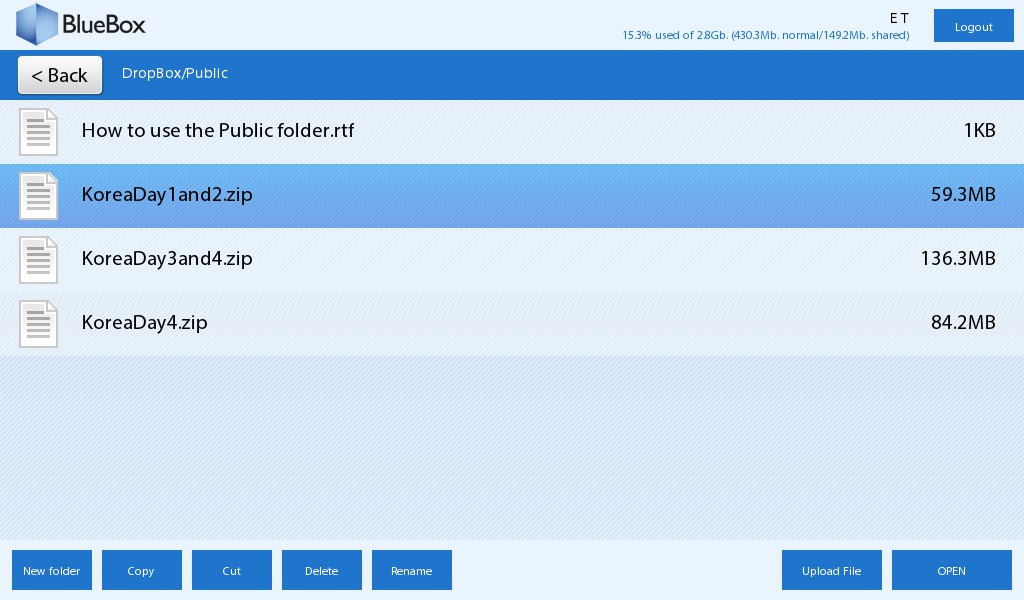Log out using the Logout button
Image resolution: width=1024 pixels, height=600 pixels.
tap(973, 26)
